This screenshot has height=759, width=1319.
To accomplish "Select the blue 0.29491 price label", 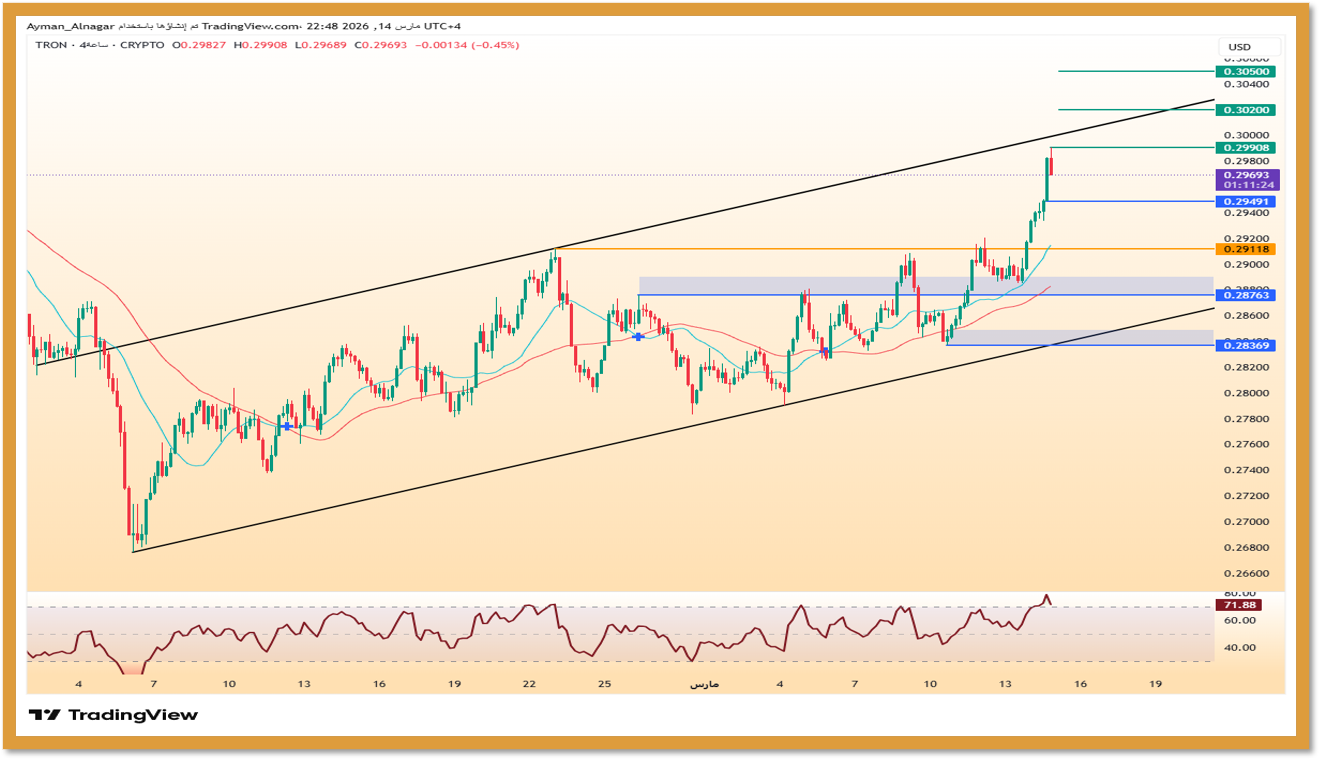I will (x=1244, y=202).
